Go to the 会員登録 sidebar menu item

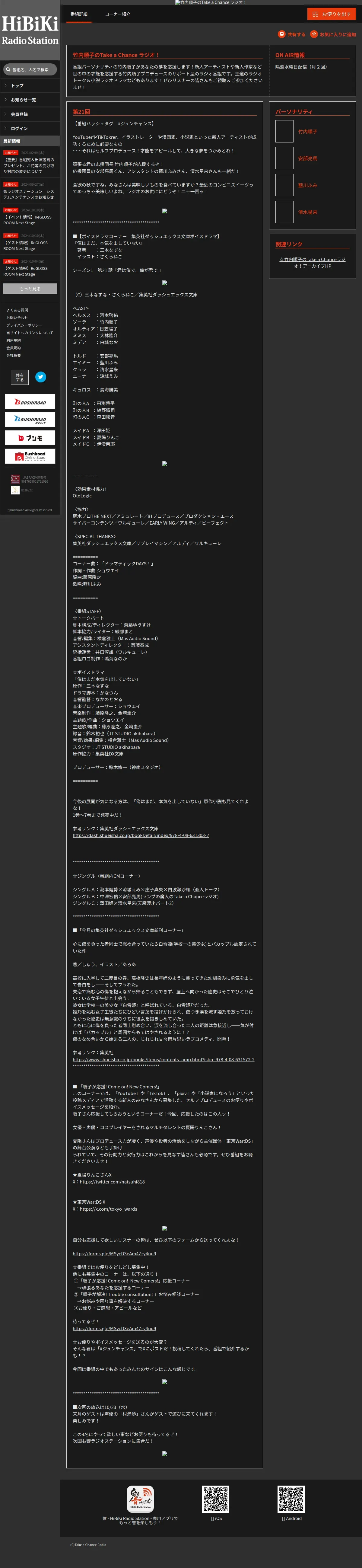point(30,114)
